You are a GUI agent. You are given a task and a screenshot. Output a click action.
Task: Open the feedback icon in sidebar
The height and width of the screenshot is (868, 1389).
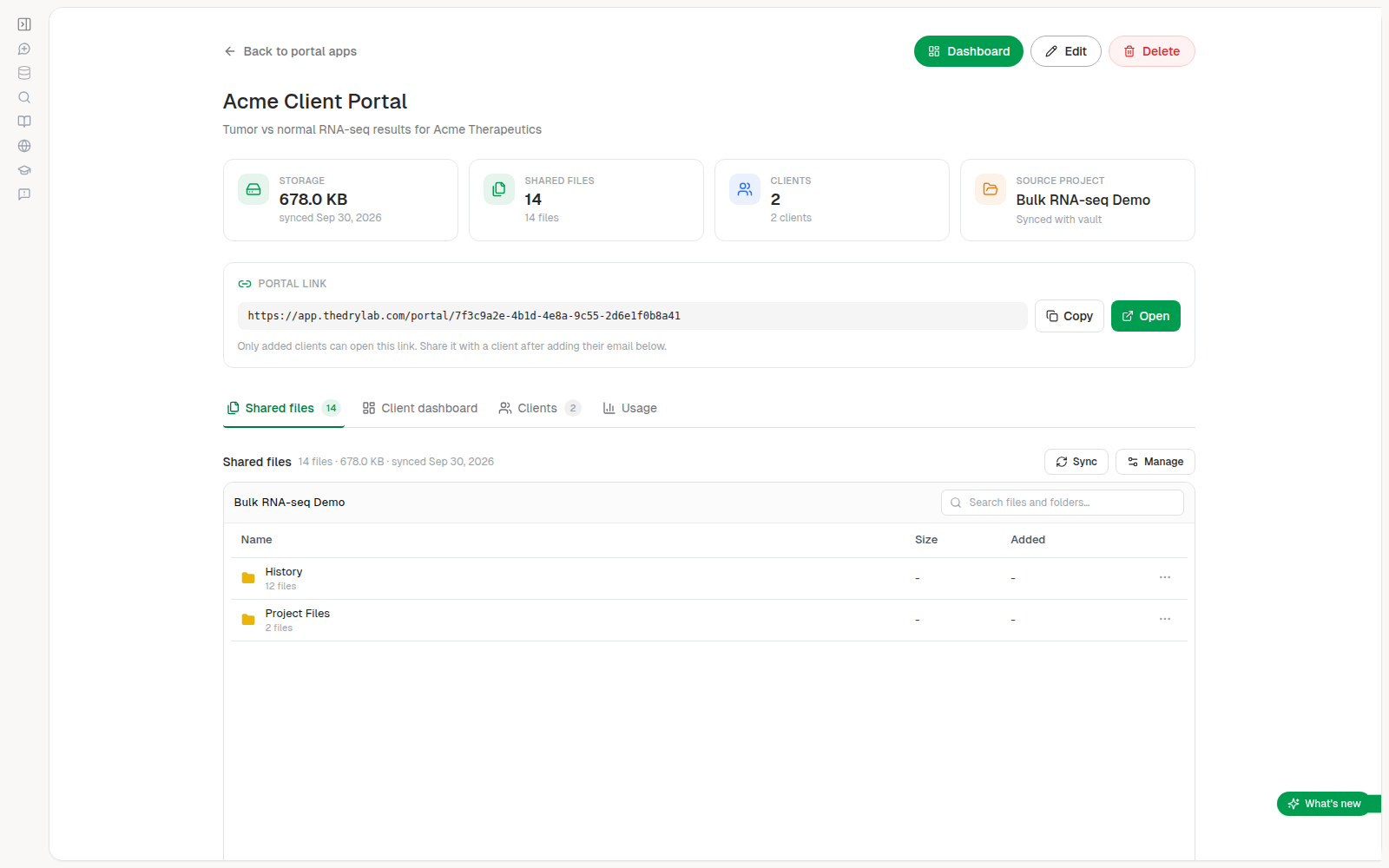point(24,194)
